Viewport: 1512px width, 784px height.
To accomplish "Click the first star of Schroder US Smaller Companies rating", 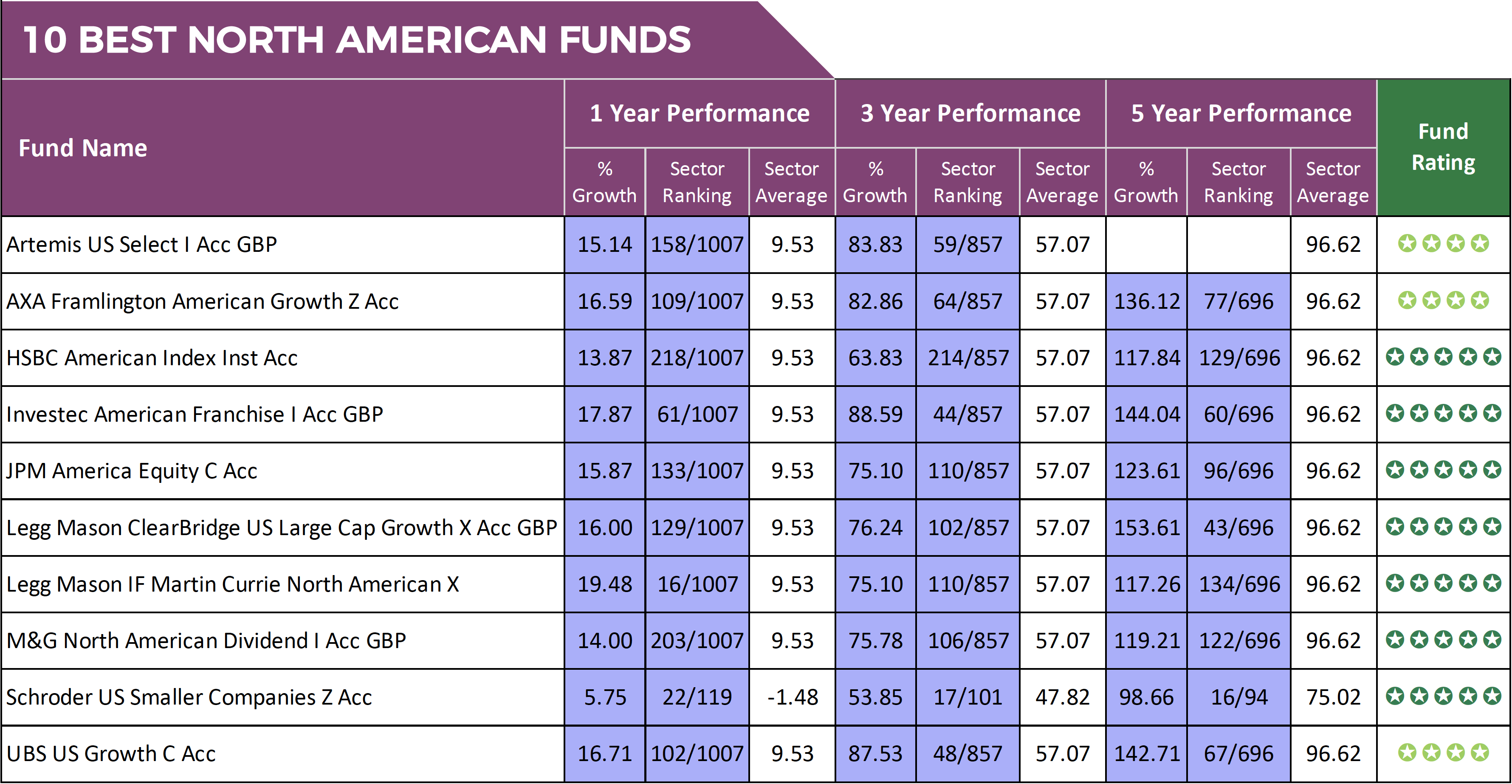I will pos(1395,697).
